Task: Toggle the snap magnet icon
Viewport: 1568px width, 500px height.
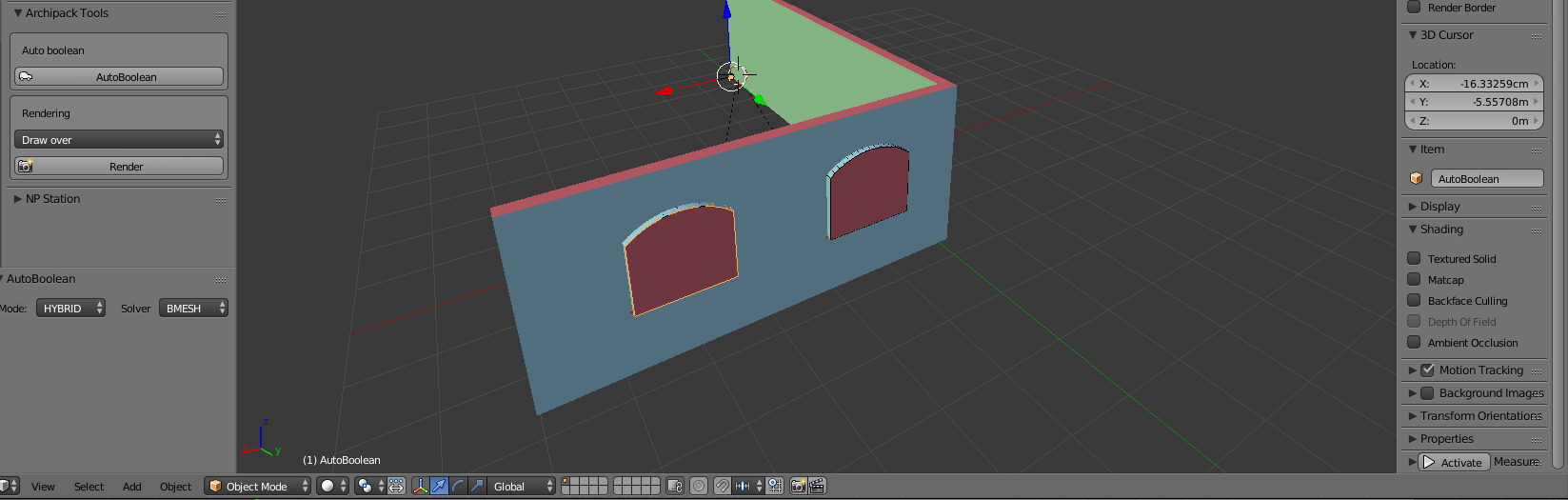Action: click(x=723, y=486)
